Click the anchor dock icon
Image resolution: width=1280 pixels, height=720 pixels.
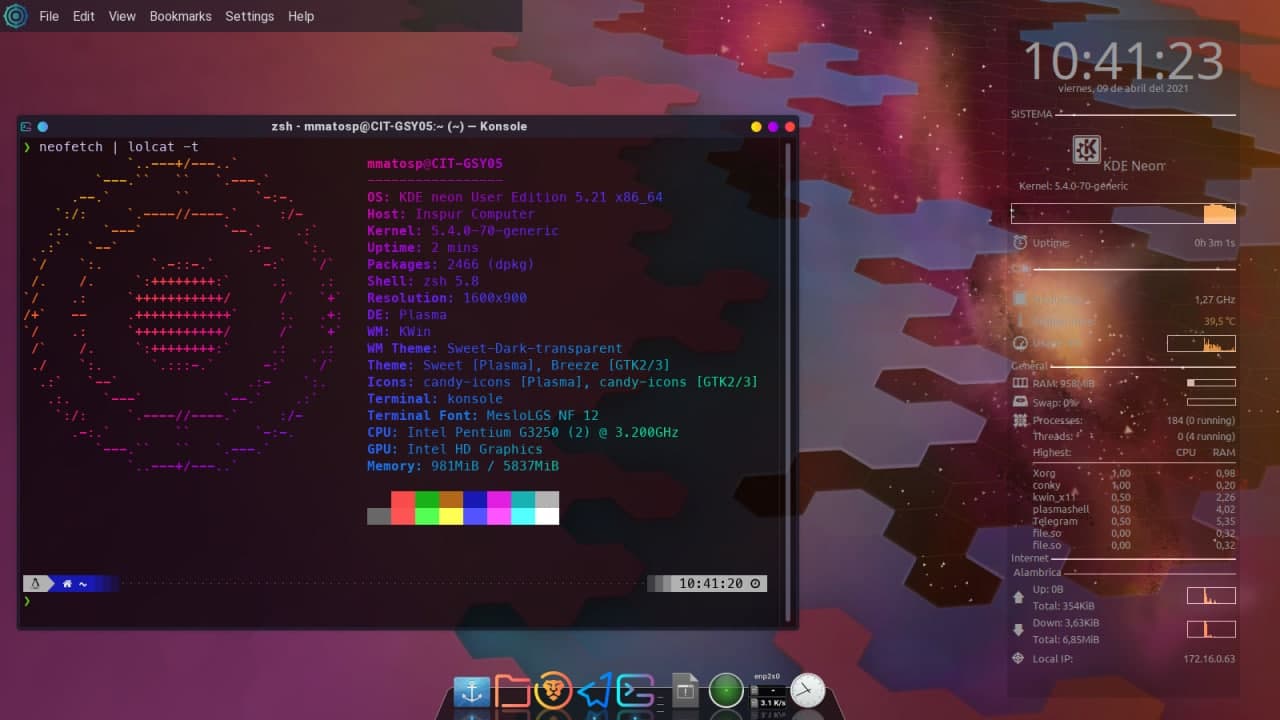[x=471, y=691]
